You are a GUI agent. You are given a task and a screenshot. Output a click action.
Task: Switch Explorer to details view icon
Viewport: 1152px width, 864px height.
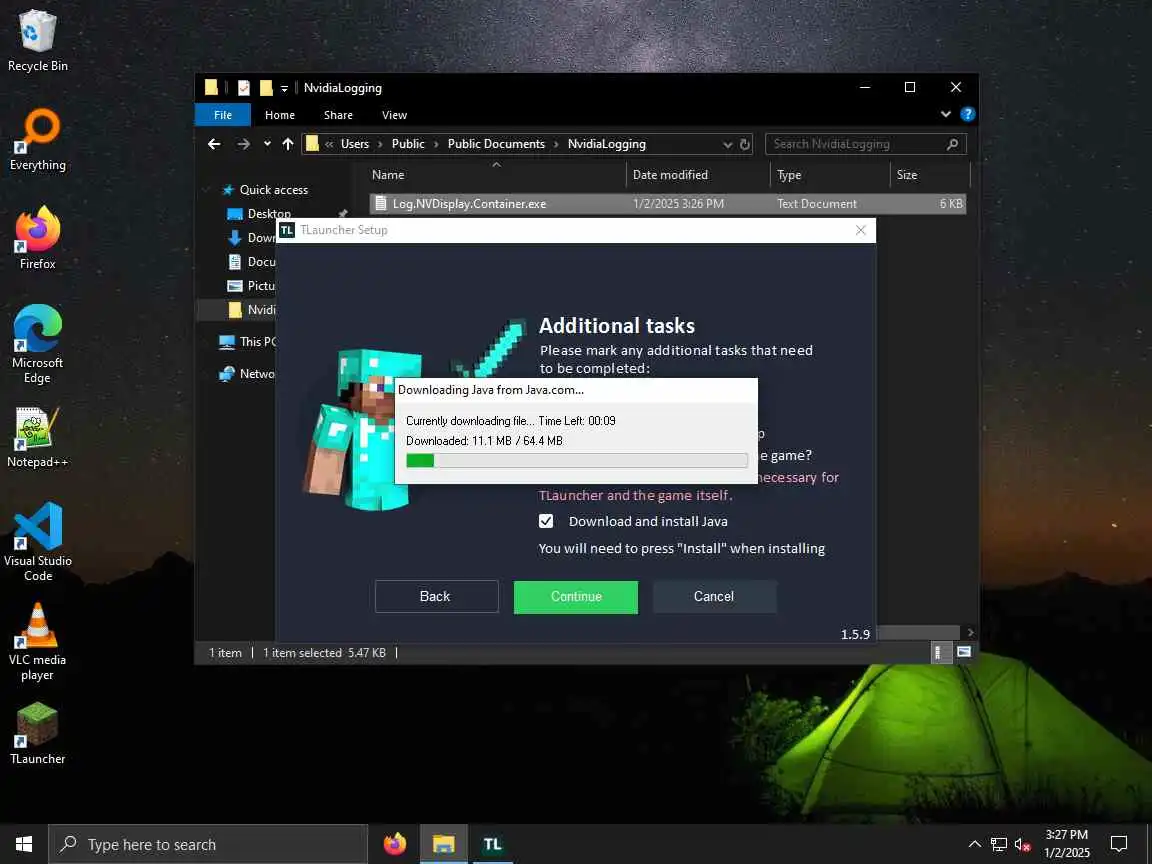coord(939,652)
